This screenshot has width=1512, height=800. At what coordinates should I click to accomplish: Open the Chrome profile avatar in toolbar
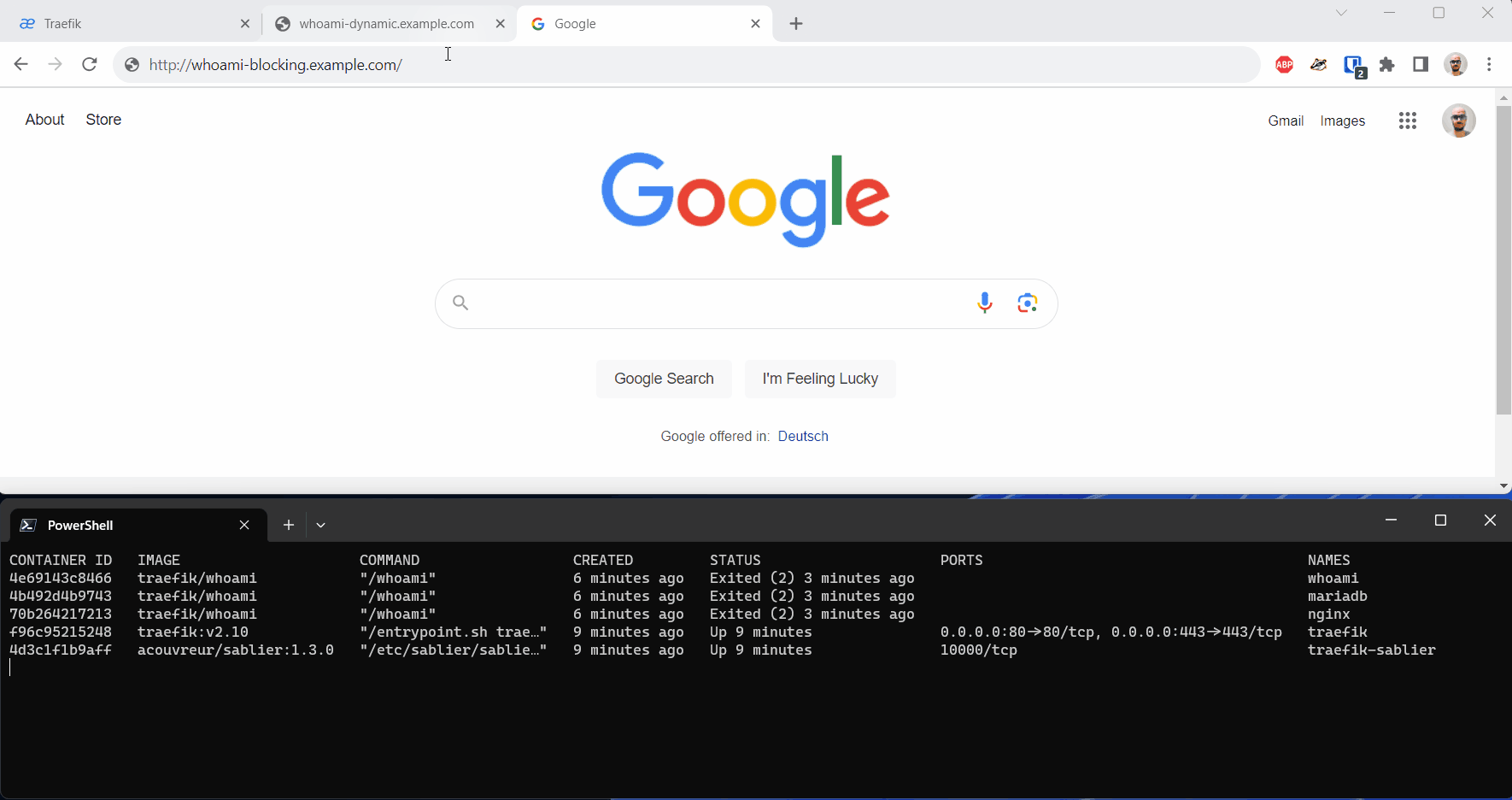(x=1456, y=64)
